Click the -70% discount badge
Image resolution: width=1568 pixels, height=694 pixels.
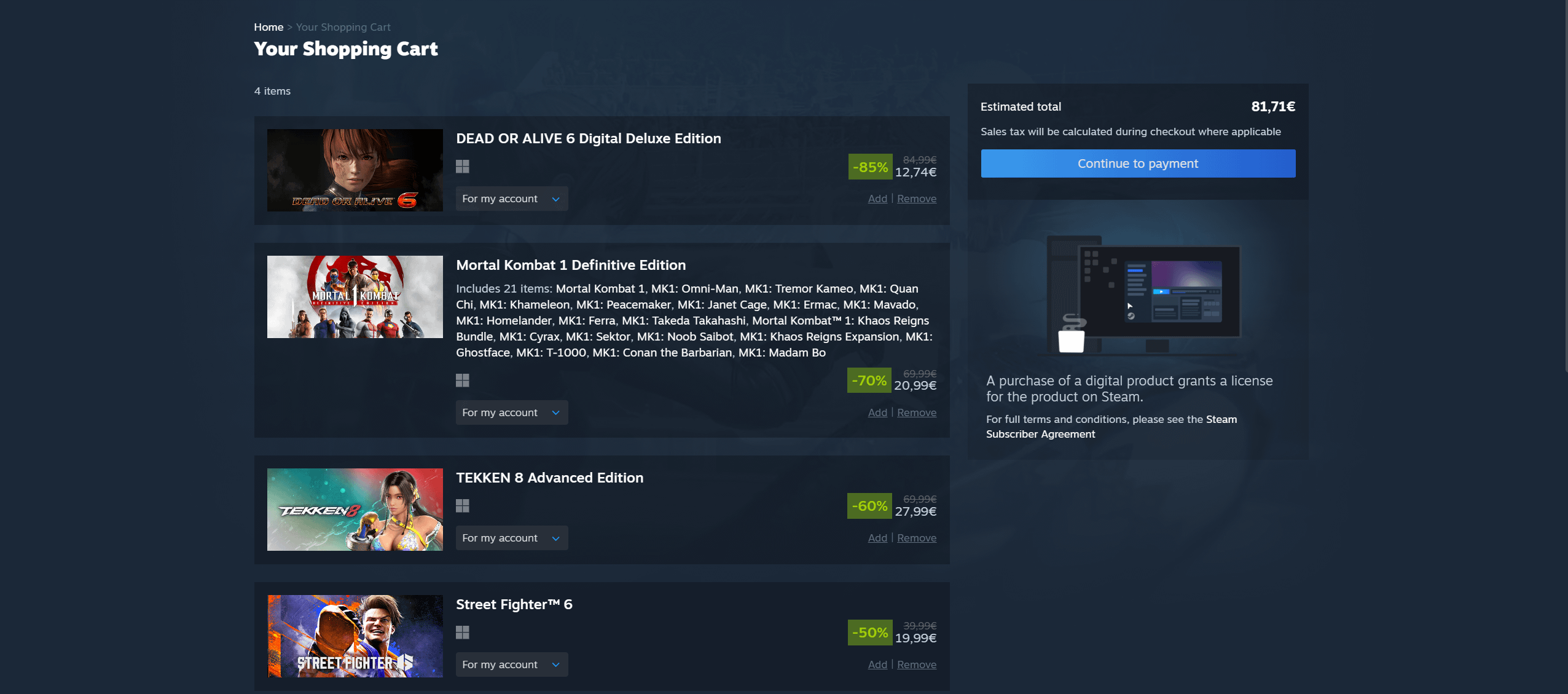tap(869, 381)
